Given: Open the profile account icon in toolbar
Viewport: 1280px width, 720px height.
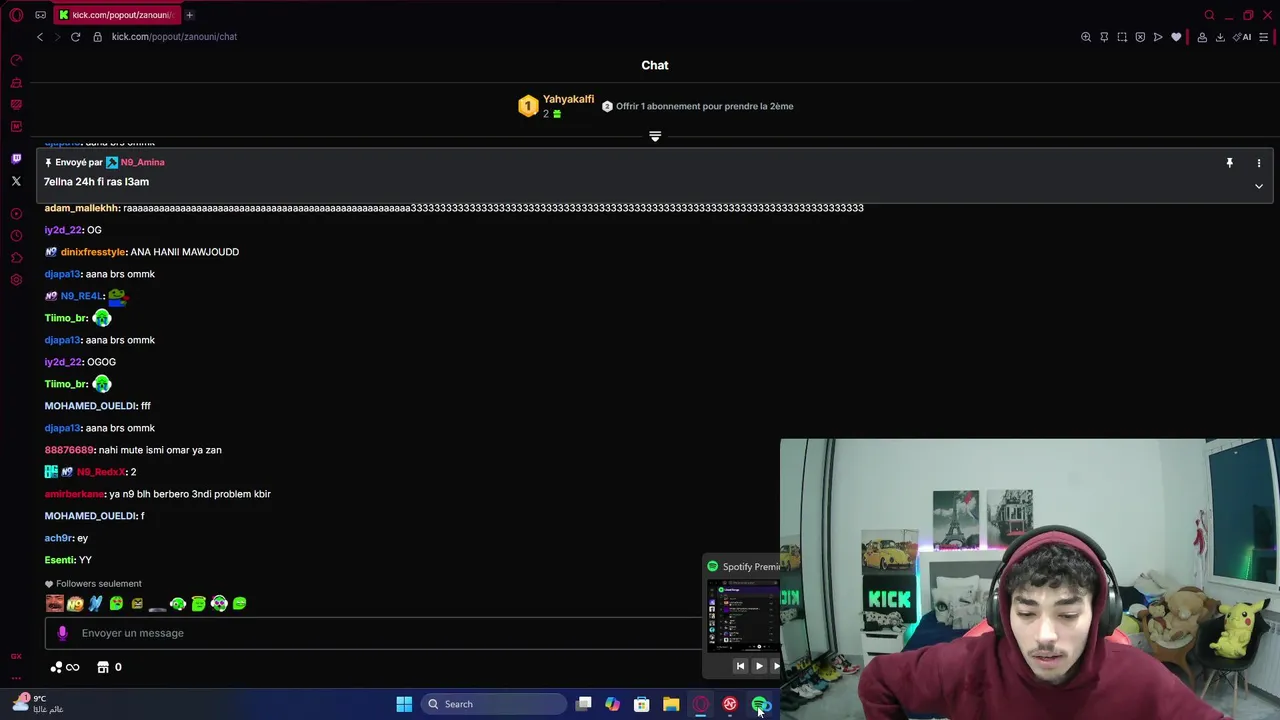Looking at the screenshot, I should coord(1202,37).
